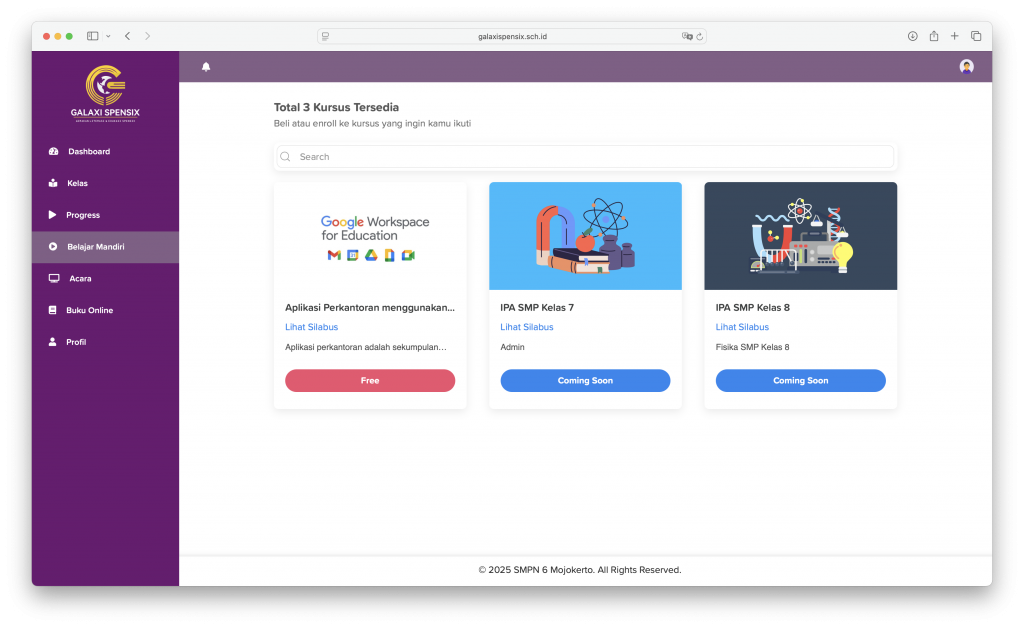
Task: Go forward with Safari forward arrow
Action: point(148,37)
